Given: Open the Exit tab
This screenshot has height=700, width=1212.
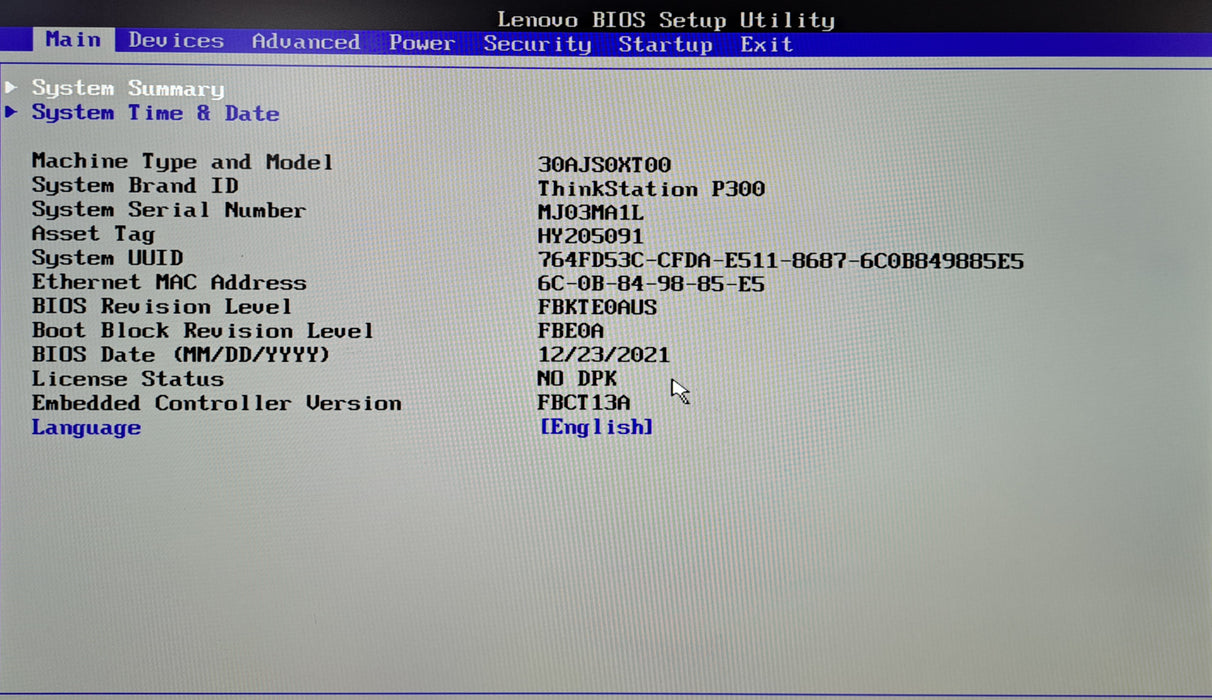Looking at the screenshot, I should tap(767, 45).
